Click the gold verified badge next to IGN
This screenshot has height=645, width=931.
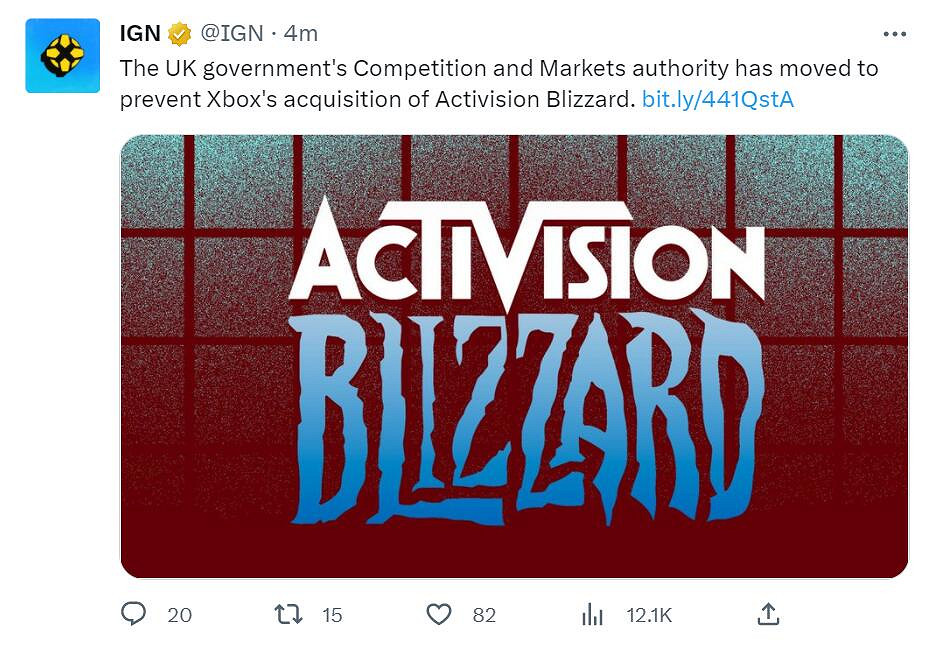click(x=179, y=34)
